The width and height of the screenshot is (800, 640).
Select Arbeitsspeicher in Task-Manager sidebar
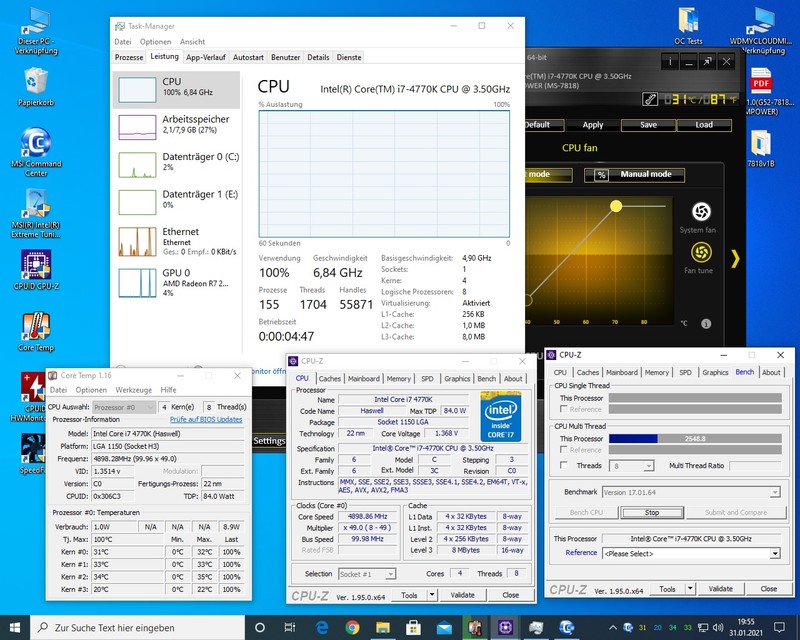click(176, 126)
